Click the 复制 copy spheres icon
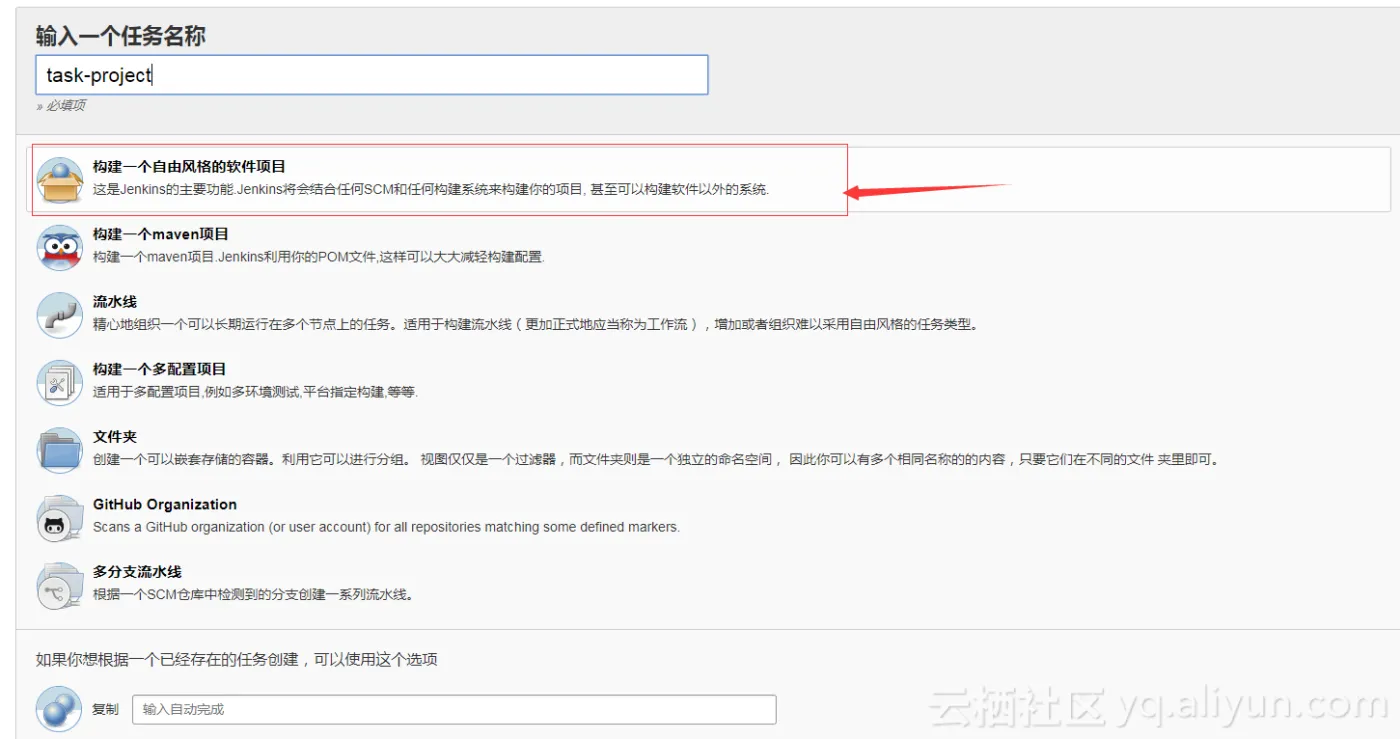This screenshot has width=1400, height=739. (59, 709)
